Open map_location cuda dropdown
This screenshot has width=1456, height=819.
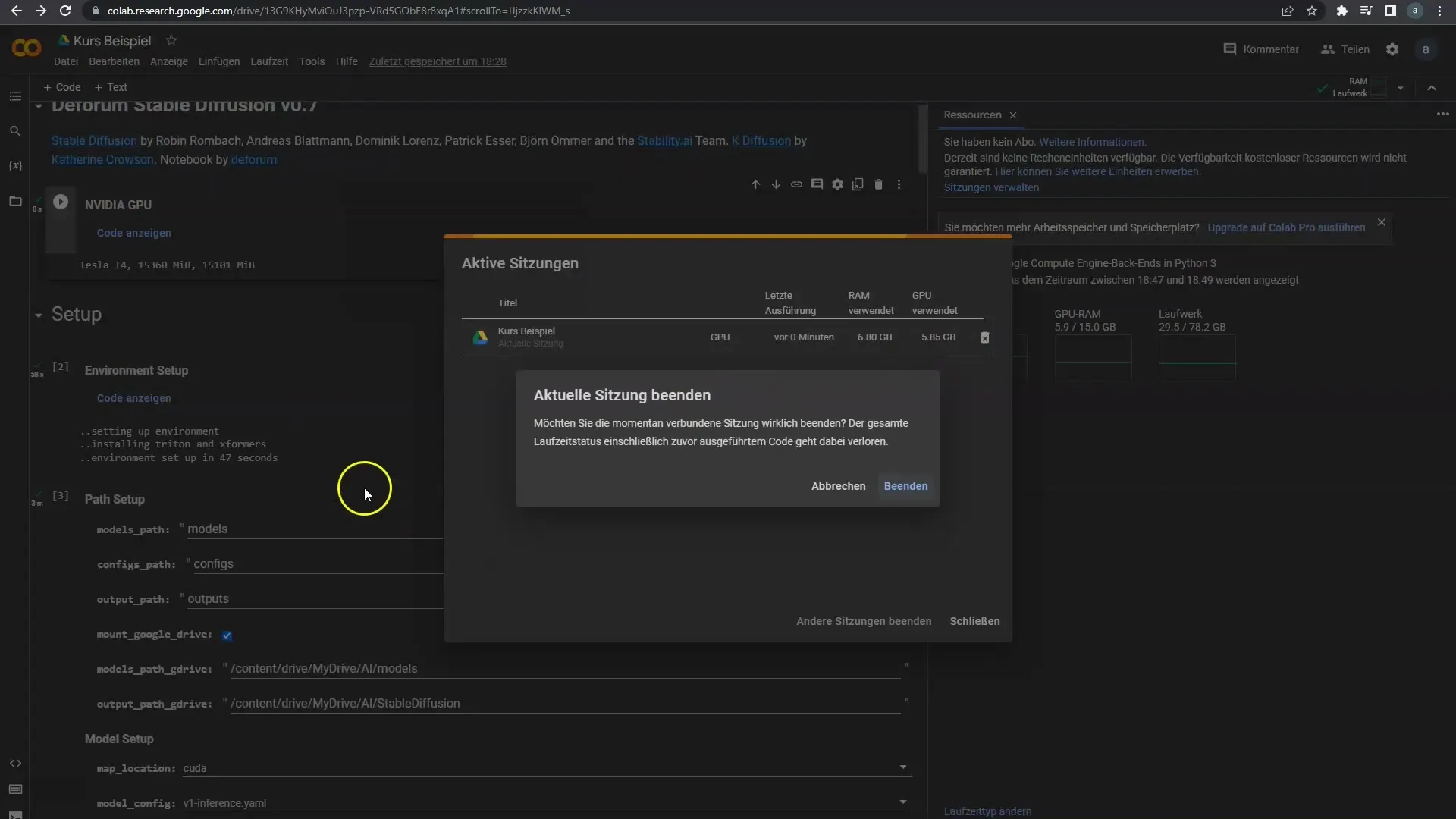click(546, 768)
